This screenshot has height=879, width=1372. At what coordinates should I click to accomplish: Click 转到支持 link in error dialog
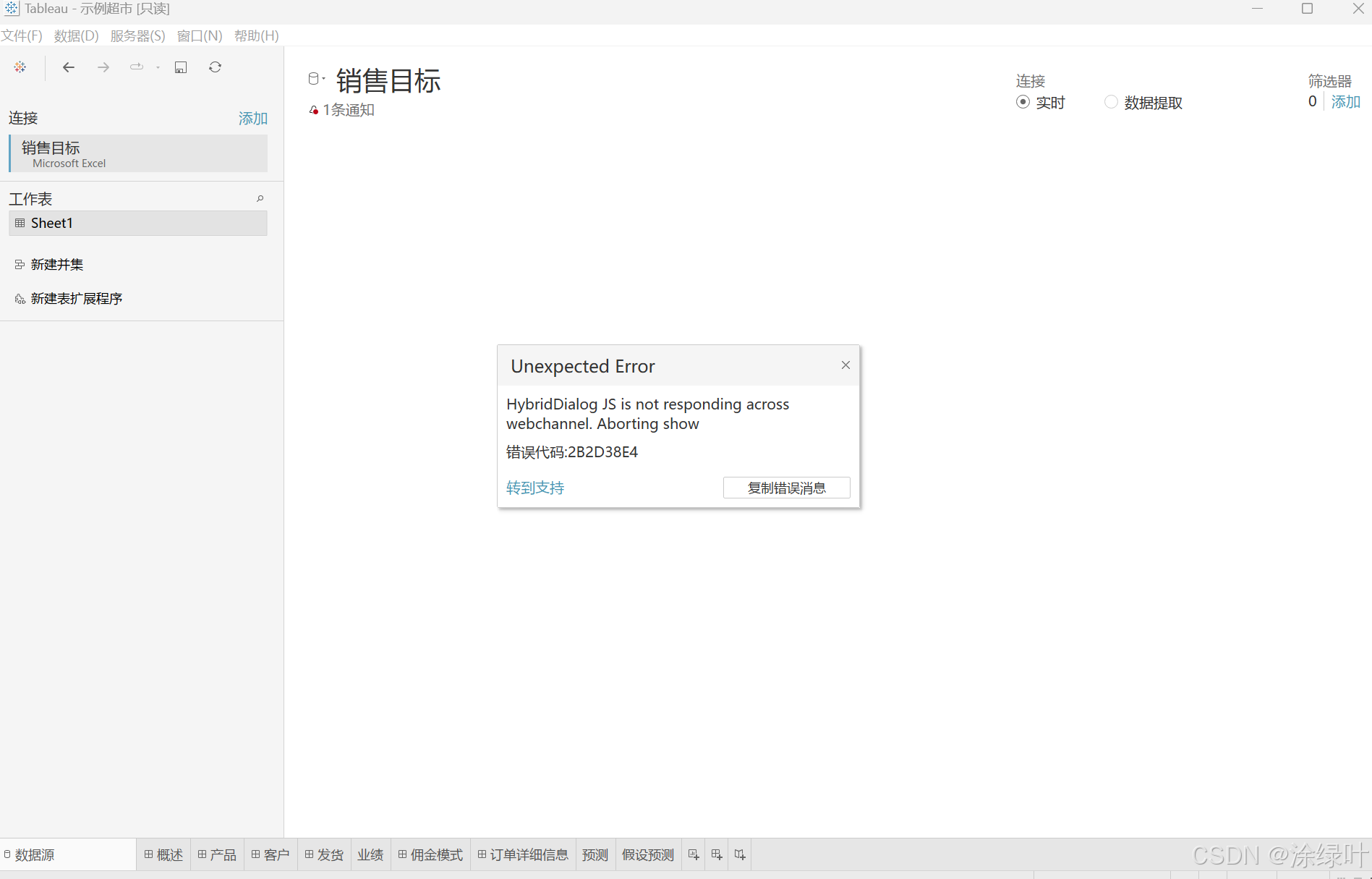(x=534, y=488)
